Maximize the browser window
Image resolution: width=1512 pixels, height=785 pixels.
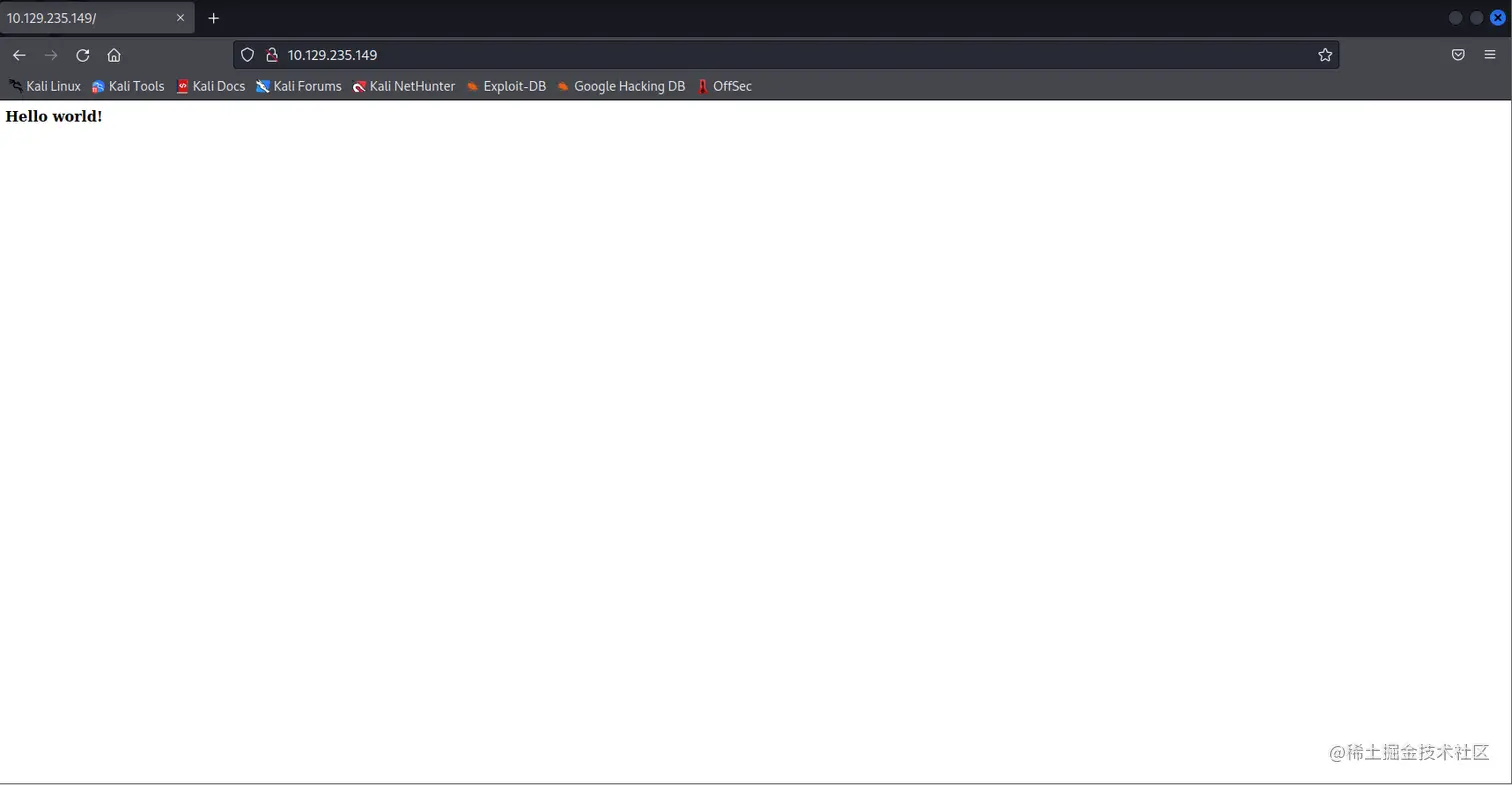point(1476,18)
